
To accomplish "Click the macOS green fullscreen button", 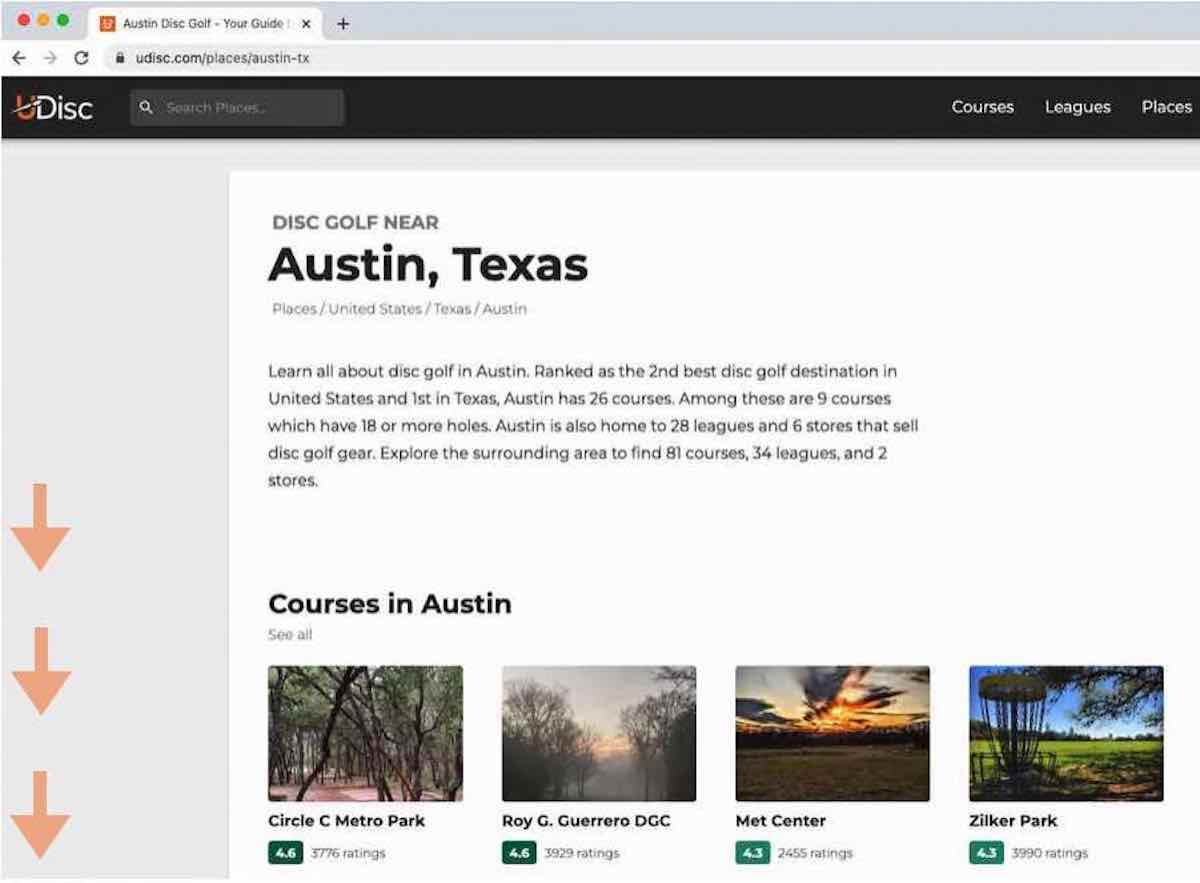I will [63, 20].
